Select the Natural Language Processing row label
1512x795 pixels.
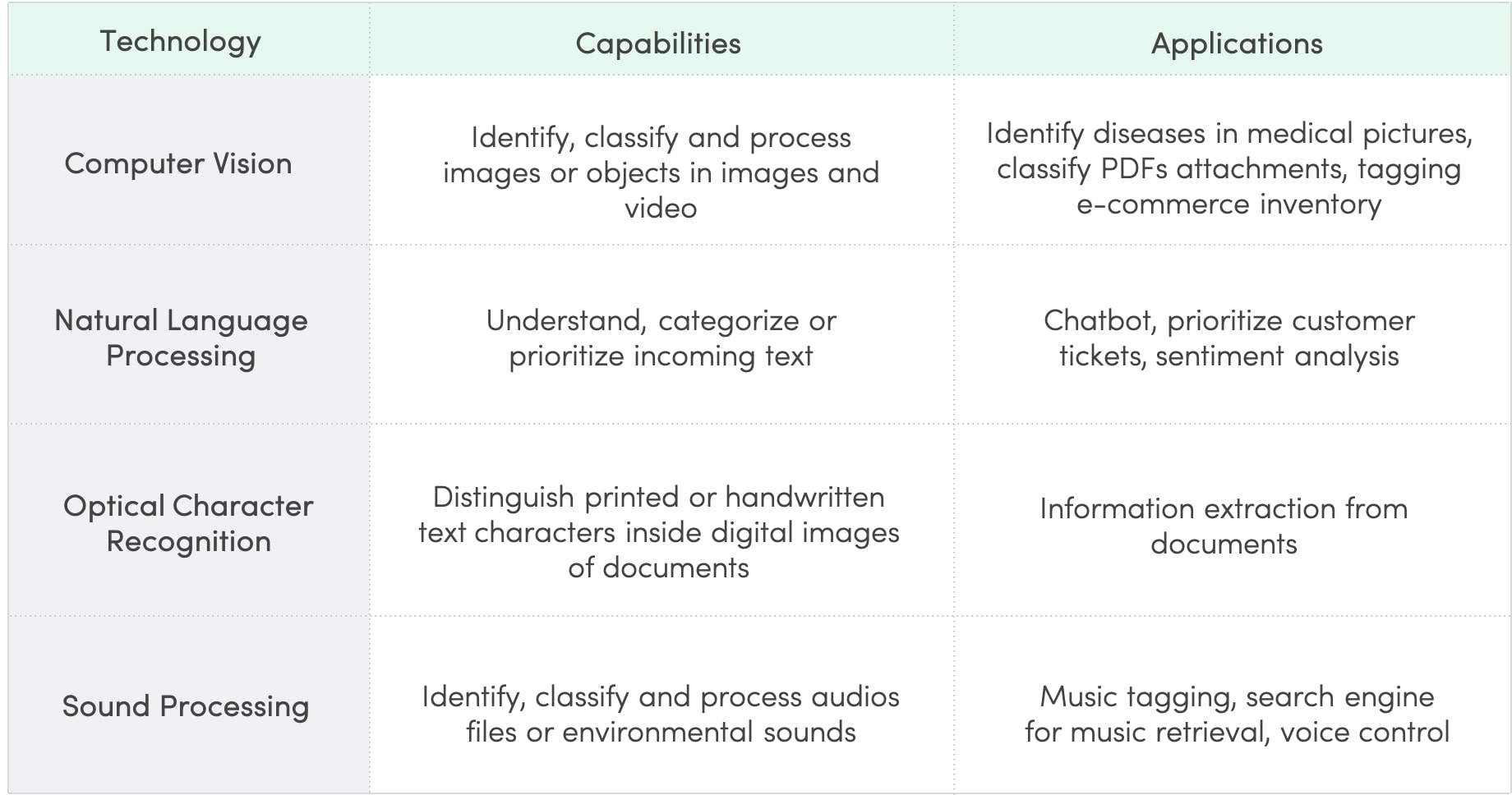point(181,338)
